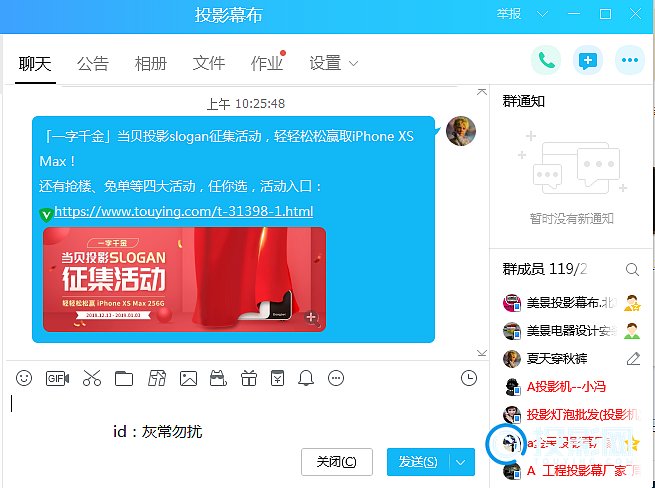Click the character face icon in toolbar
The width and height of the screenshot is (655, 488).
coord(218,378)
